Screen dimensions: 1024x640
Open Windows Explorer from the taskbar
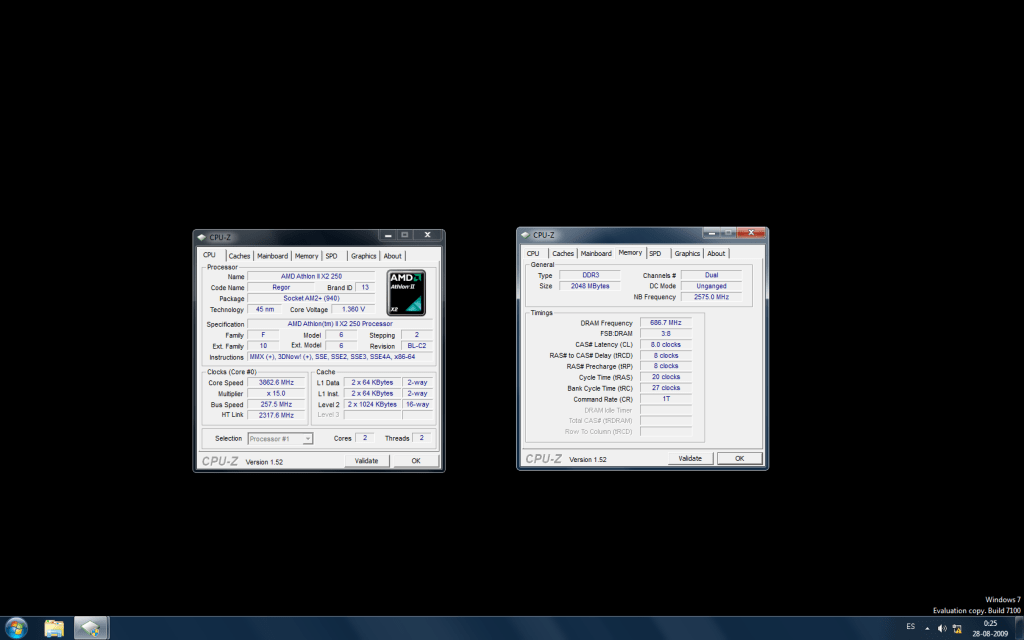pyautogui.click(x=54, y=628)
